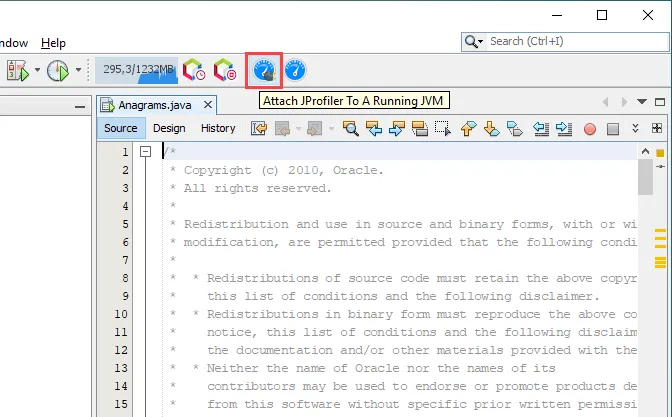672x417 pixels.
Task: Click the memory usage 295,3/1232MB indicator
Action: [x=136, y=70]
